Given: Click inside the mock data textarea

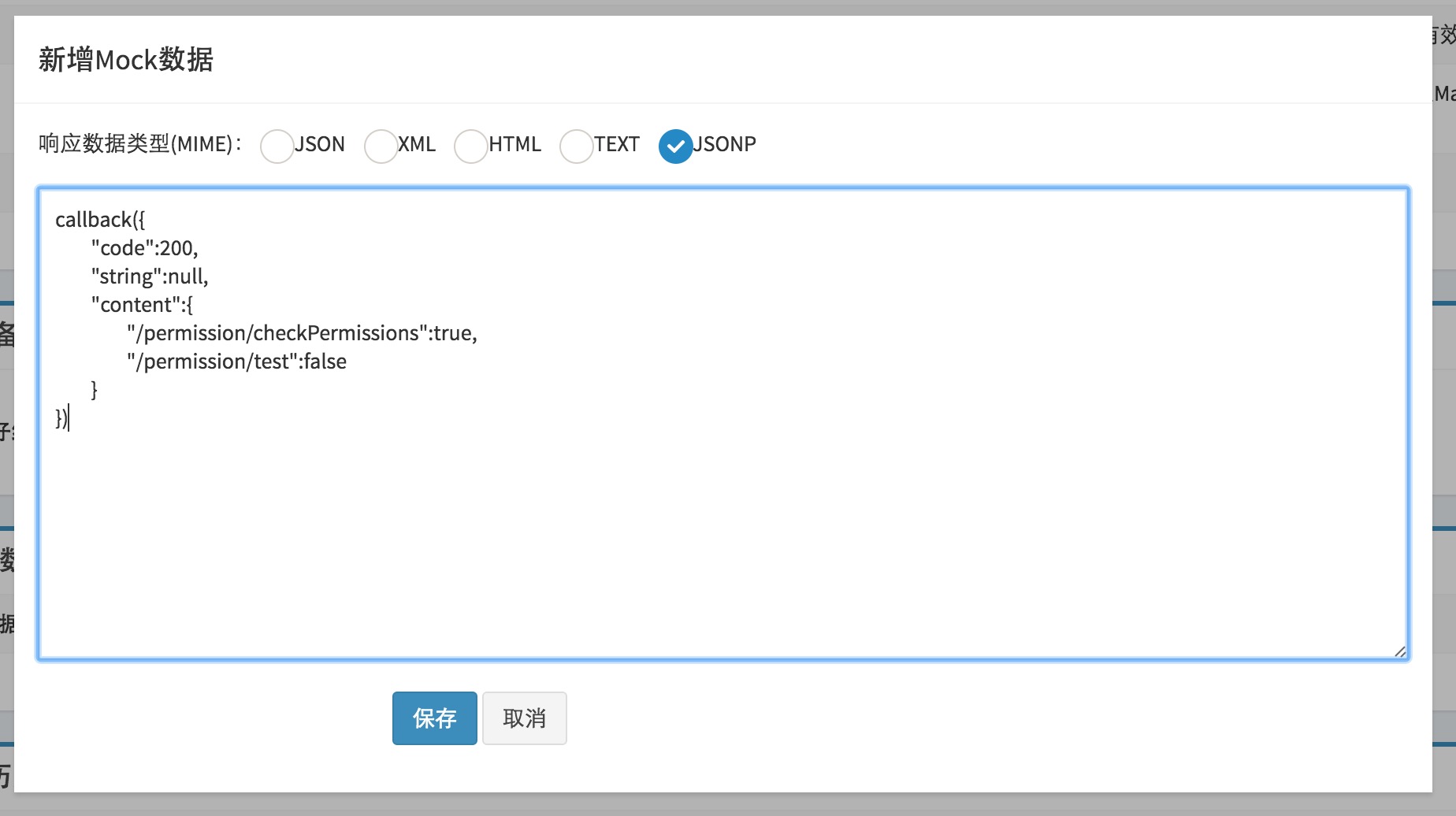Looking at the screenshot, I should (x=722, y=423).
